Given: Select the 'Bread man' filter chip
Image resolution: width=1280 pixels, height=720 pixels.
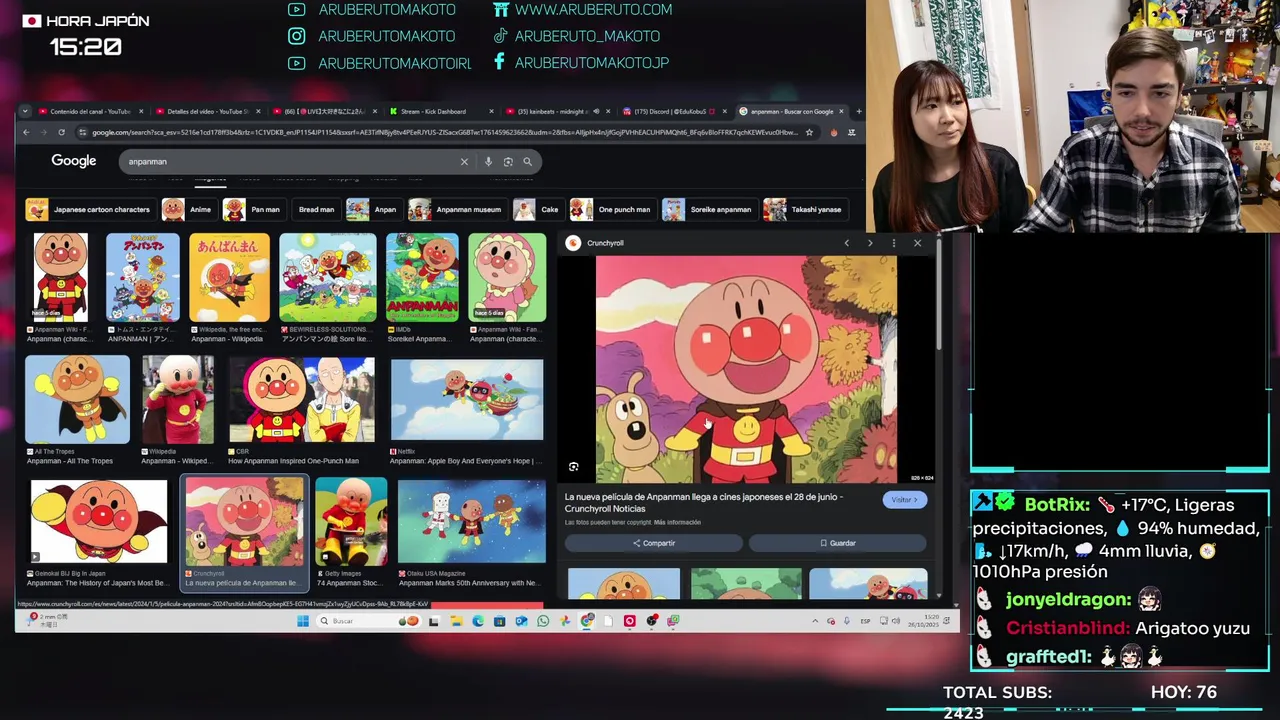Looking at the screenshot, I should tap(316, 209).
